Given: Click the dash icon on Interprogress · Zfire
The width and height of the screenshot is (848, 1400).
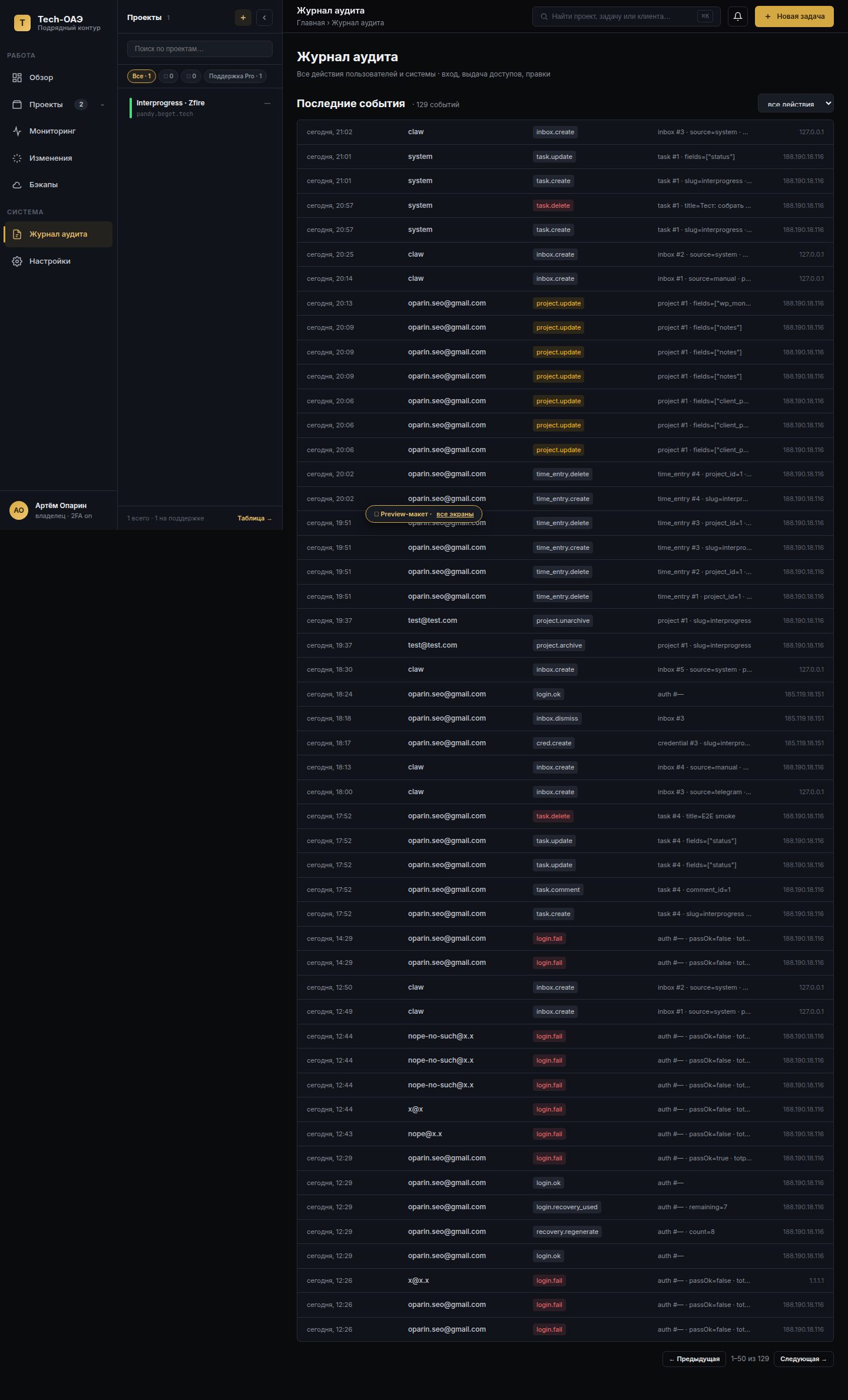Looking at the screenshot, I should click(267, 104).
